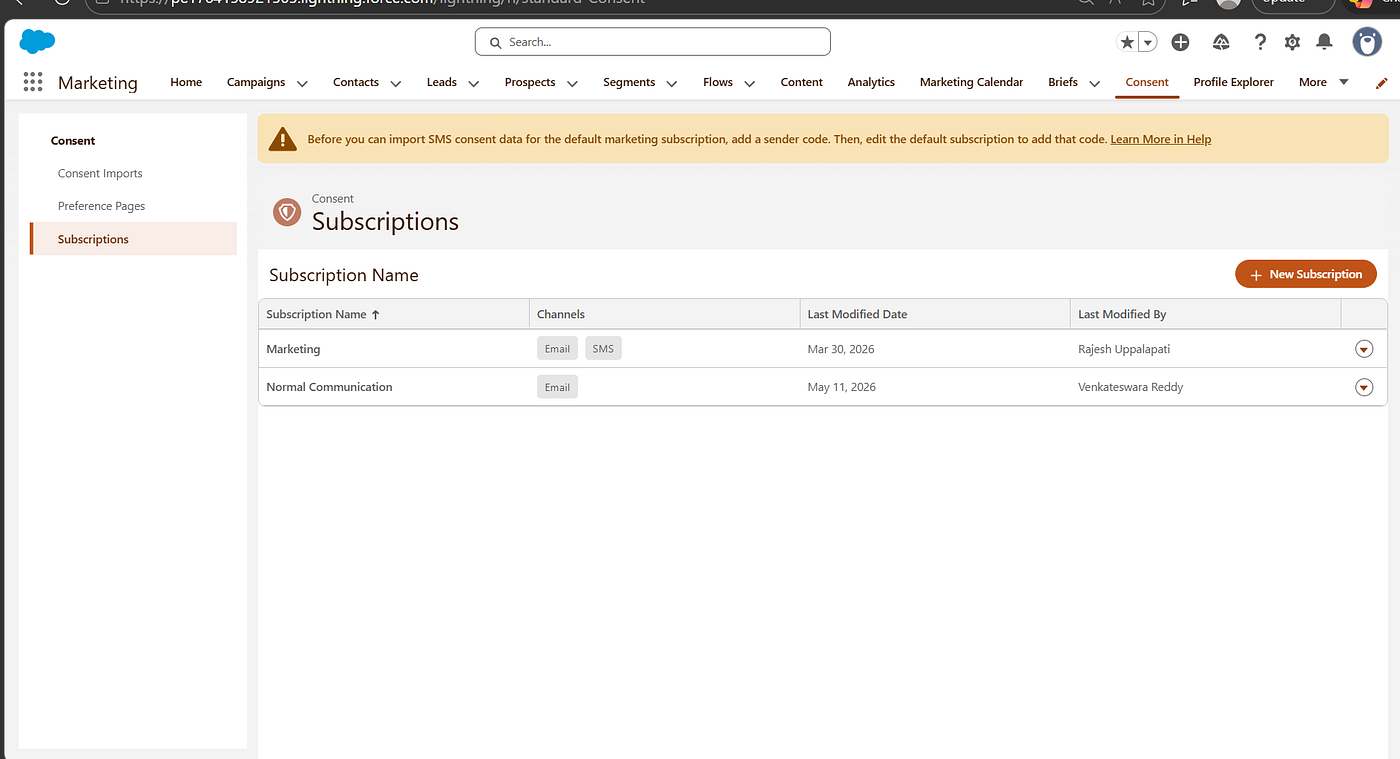
Task: Expand the Briefs tab chevron
Action: click(1094, 83)
